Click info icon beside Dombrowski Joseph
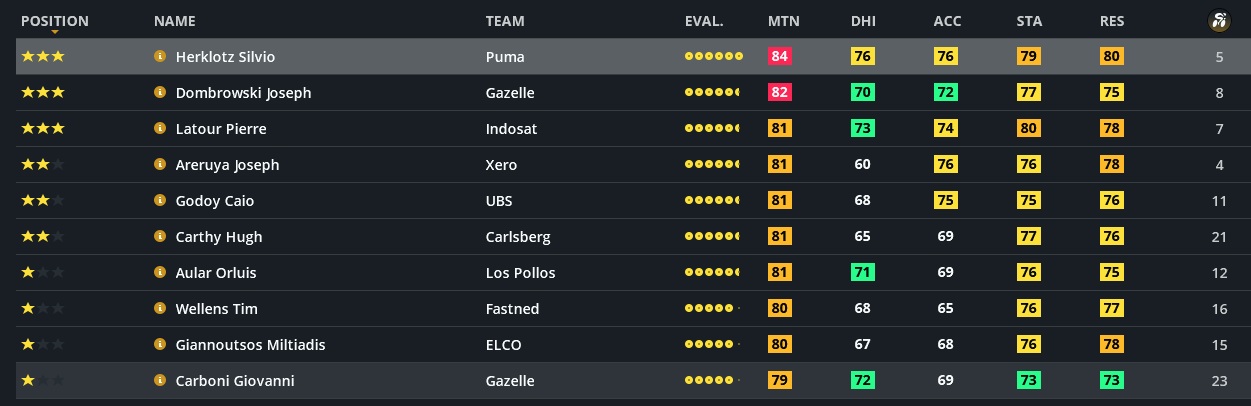The width and height of the screenshot is (1251, 406). [159, 93]
